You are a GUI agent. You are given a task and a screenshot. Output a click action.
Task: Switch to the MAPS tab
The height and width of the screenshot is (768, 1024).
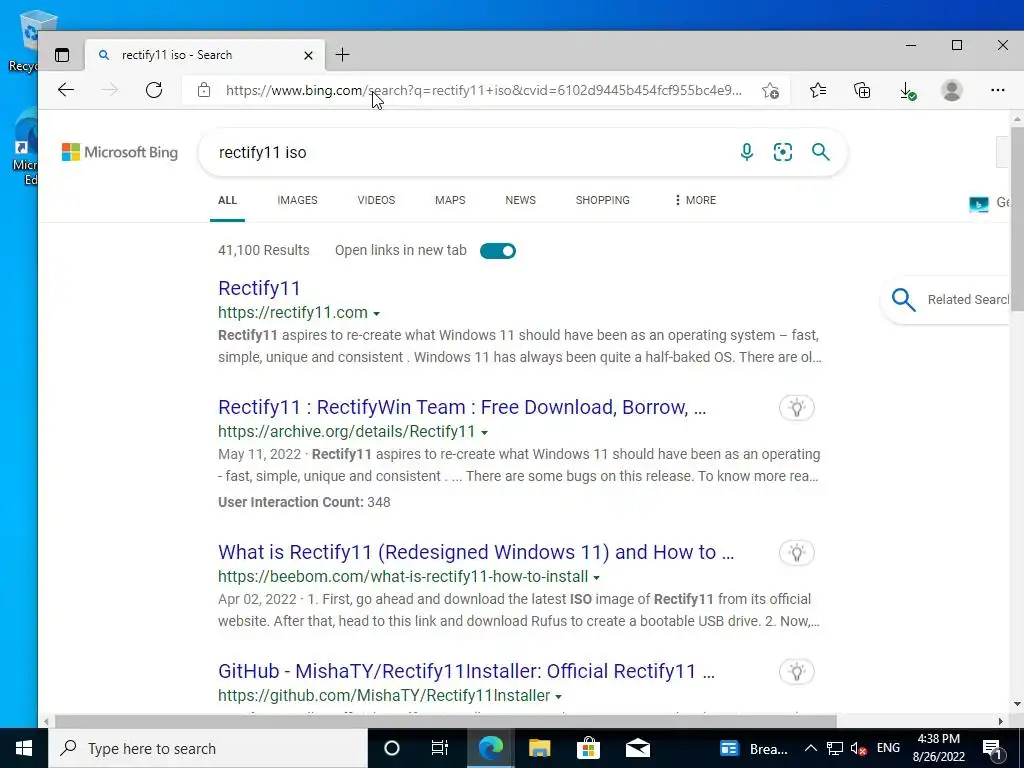coord(450,200)
